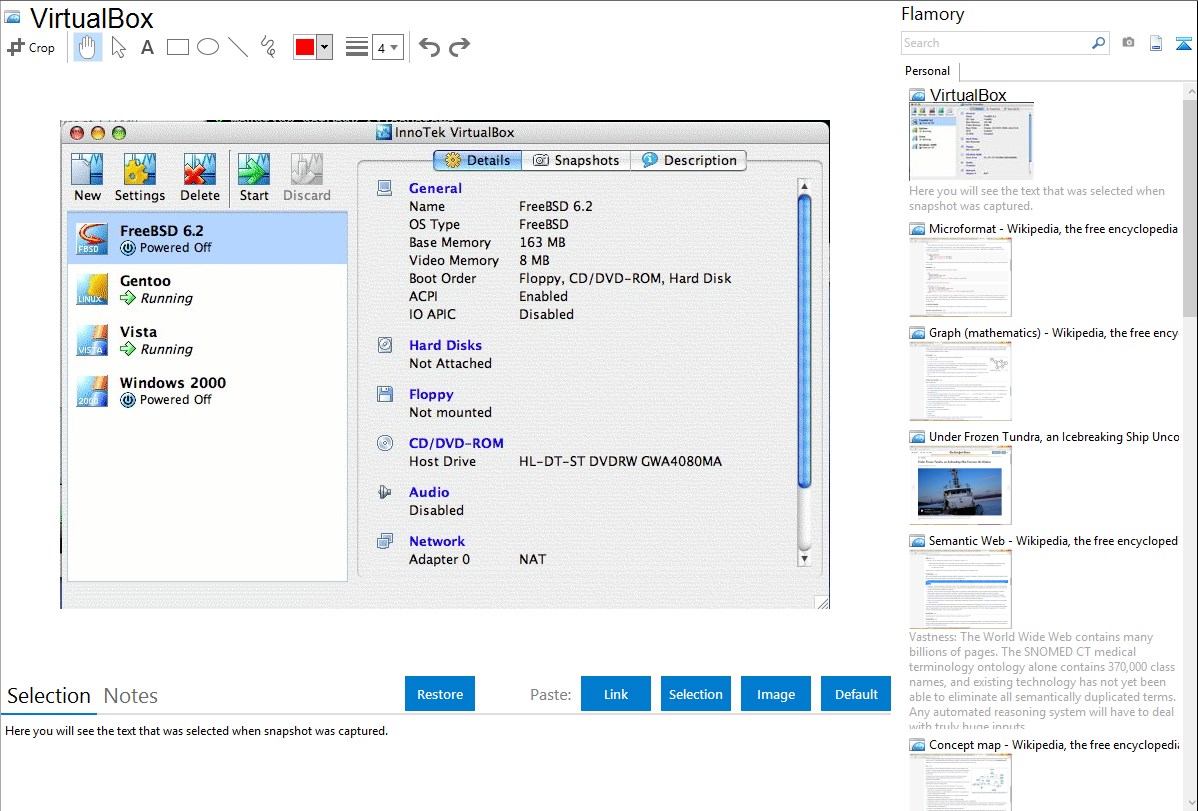The height and width of the screenshot is (811, 1198).
Task: Click the General section link
Action: pos(435,188)
